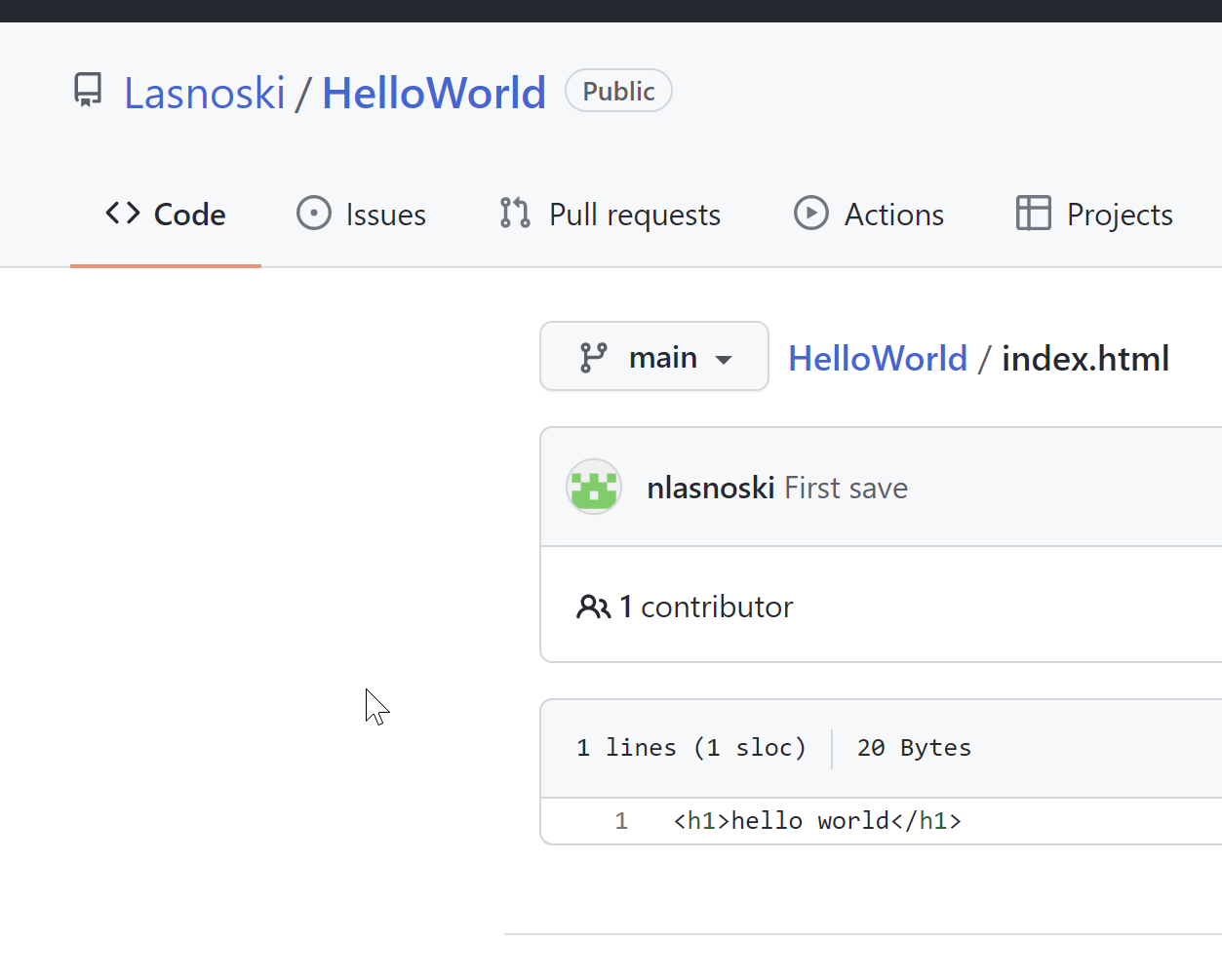Switch to the Pull requests tab label
This screenshot has width=1222, height=980.
pos(634,215)
